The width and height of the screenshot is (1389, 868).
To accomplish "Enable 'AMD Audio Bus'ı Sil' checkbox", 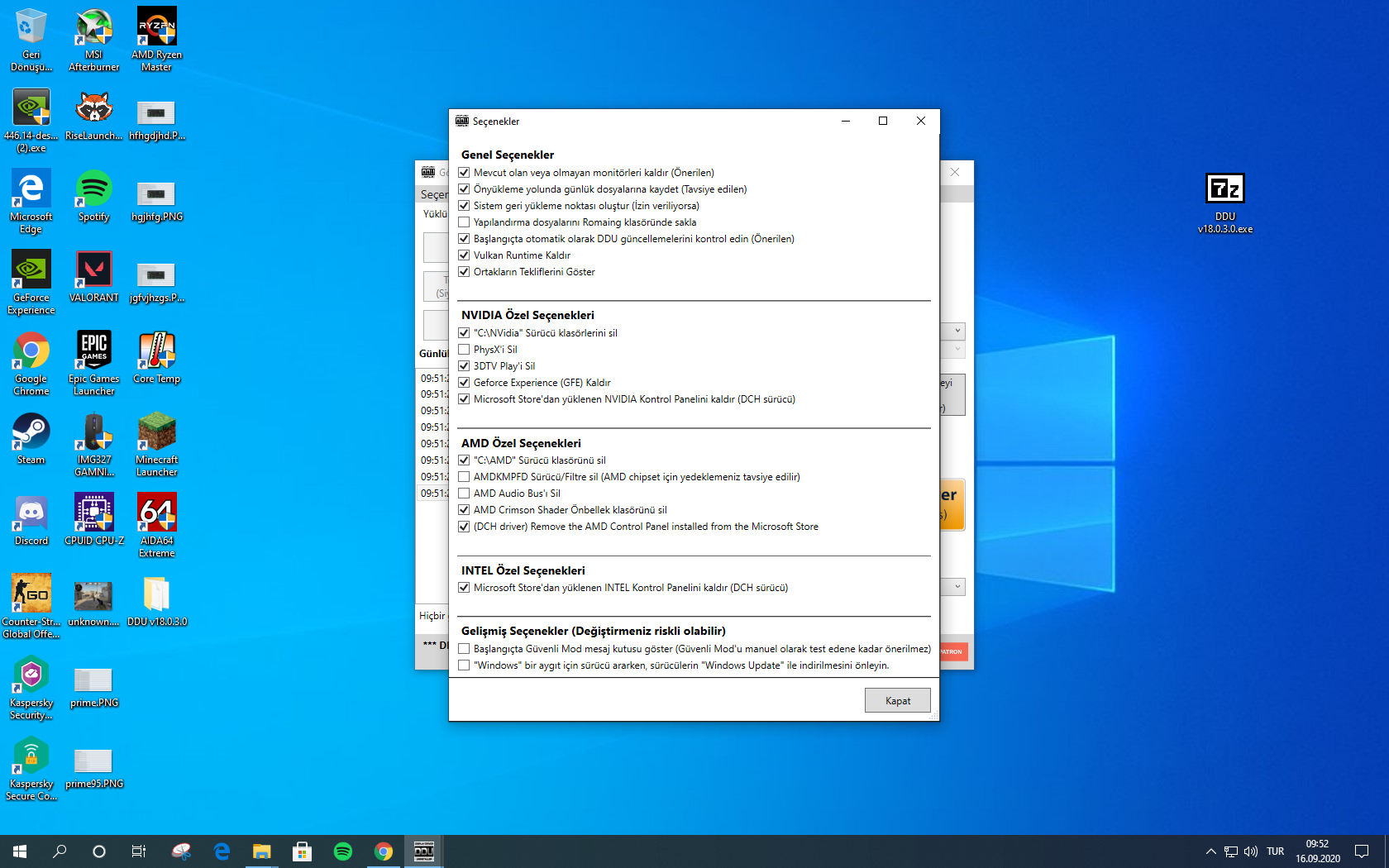I will 464,494.
